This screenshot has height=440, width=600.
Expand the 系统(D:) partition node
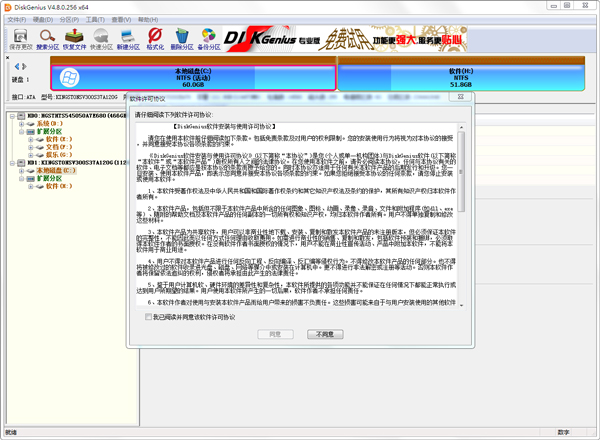[x=21, y=124]
